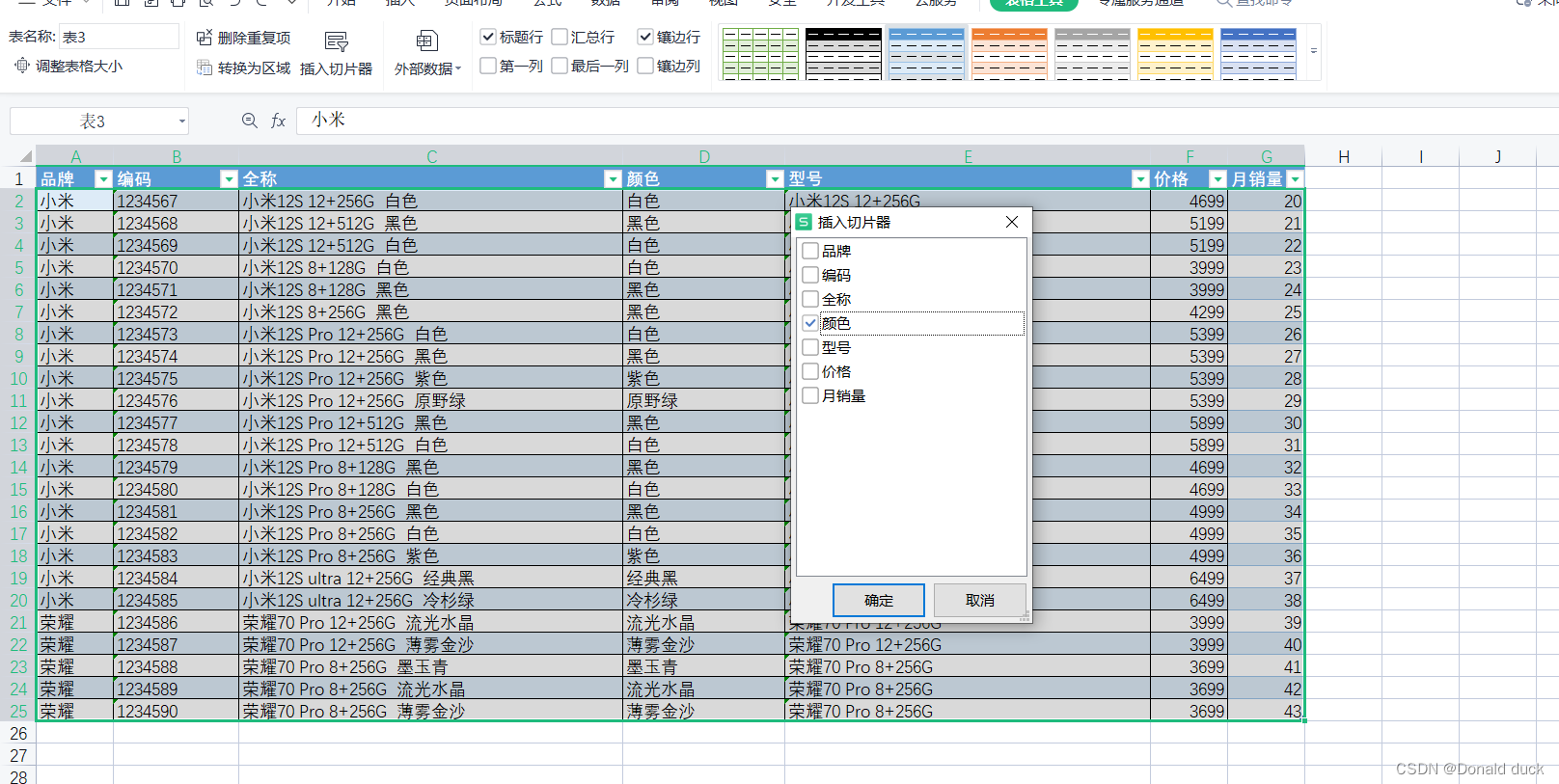Click the 插入切片器 ribbon label
Screen dimensions: 1559x784
[x=336, y=69]
